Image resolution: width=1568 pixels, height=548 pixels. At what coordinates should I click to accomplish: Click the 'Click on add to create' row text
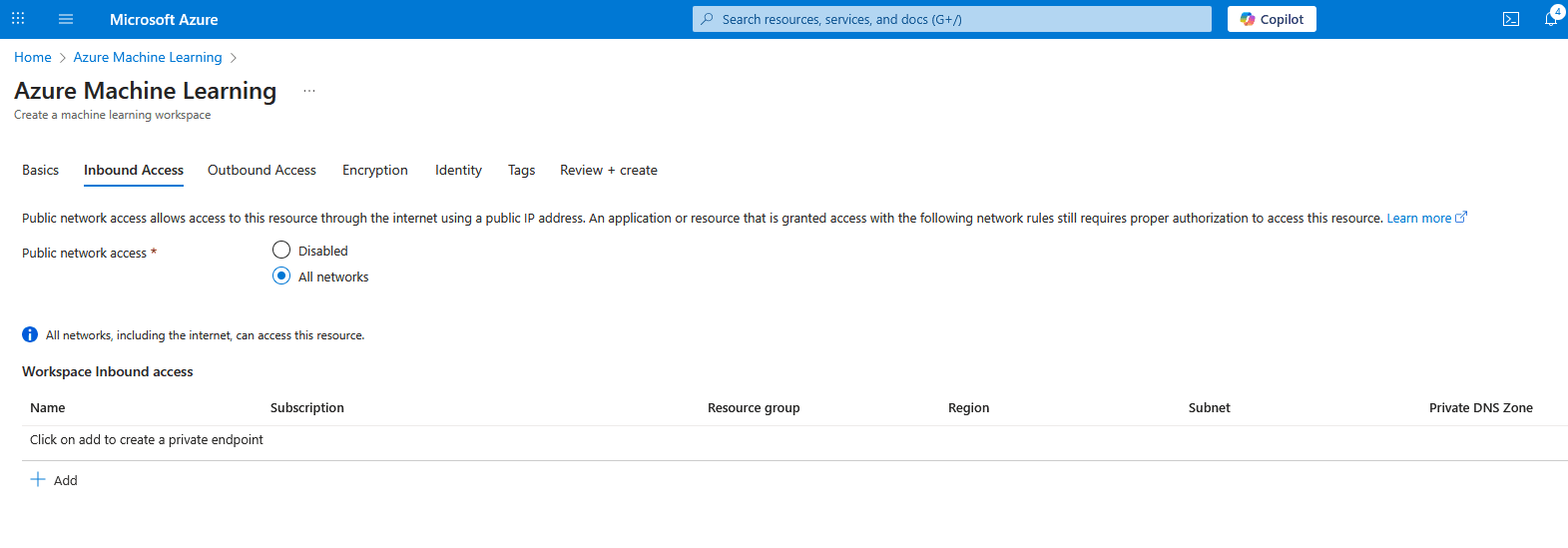pyautogui.click(x=147, y=439)
